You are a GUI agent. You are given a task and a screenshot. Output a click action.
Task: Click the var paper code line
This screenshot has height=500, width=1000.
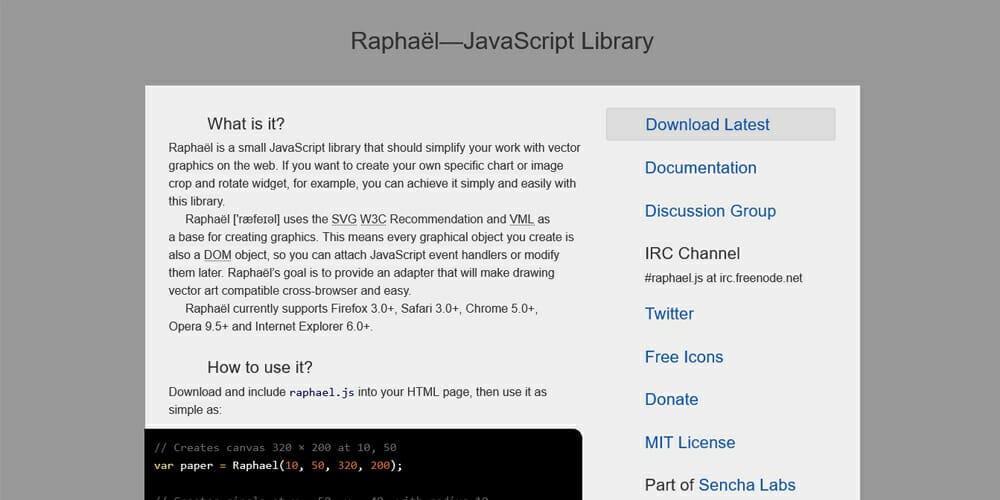(278, 466)
